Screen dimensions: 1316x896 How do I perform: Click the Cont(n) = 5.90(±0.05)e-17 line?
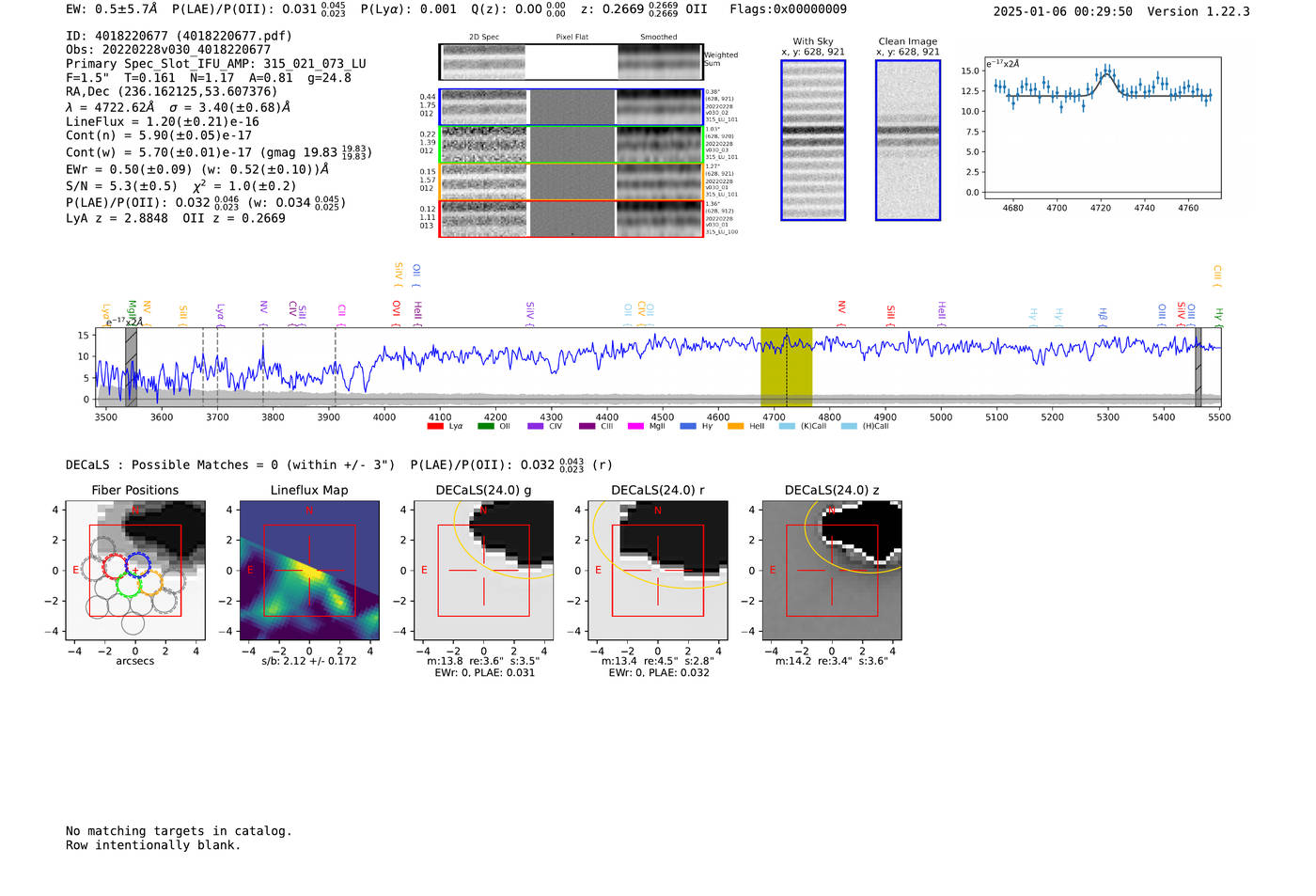[159, 135]
